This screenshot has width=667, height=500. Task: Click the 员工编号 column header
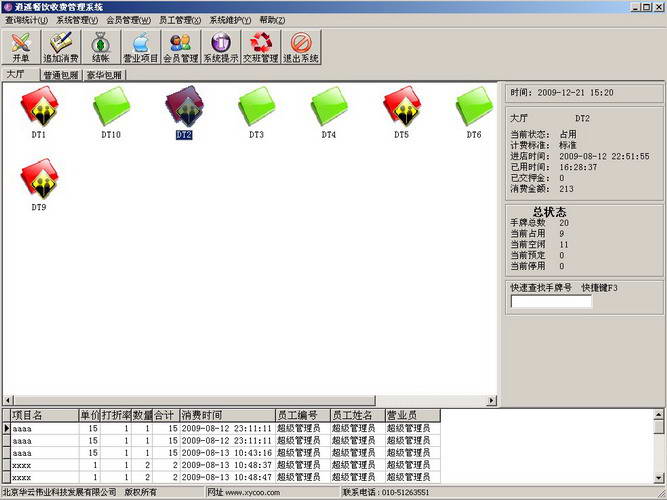coord(303,415)
